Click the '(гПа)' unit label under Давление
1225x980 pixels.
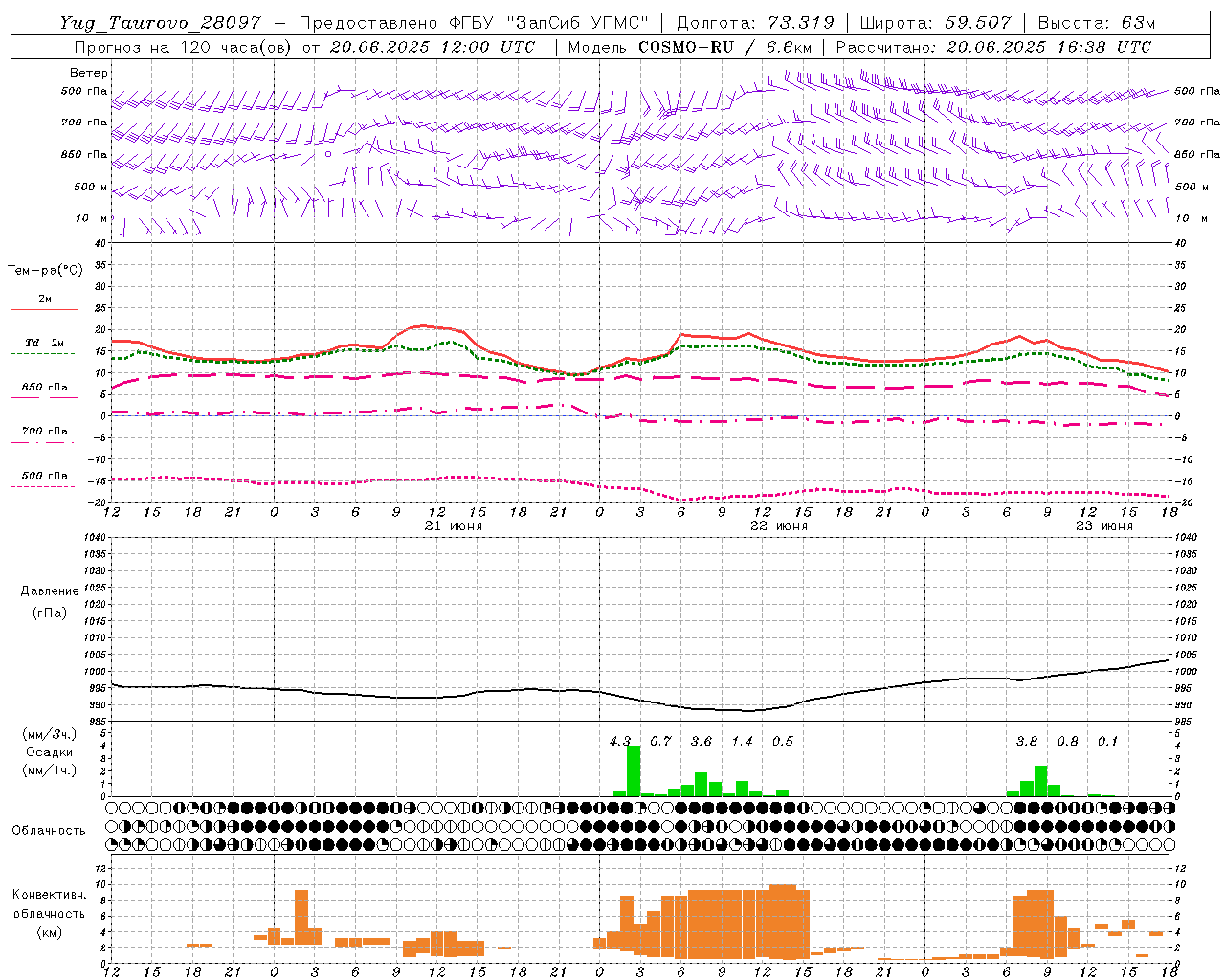pos(50,612)
